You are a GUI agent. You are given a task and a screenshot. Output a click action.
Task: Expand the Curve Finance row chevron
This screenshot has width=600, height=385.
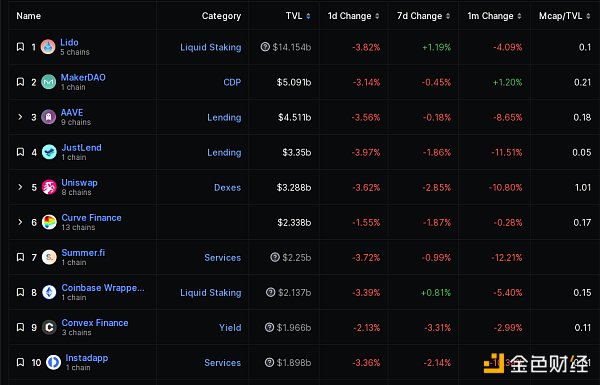20,222
